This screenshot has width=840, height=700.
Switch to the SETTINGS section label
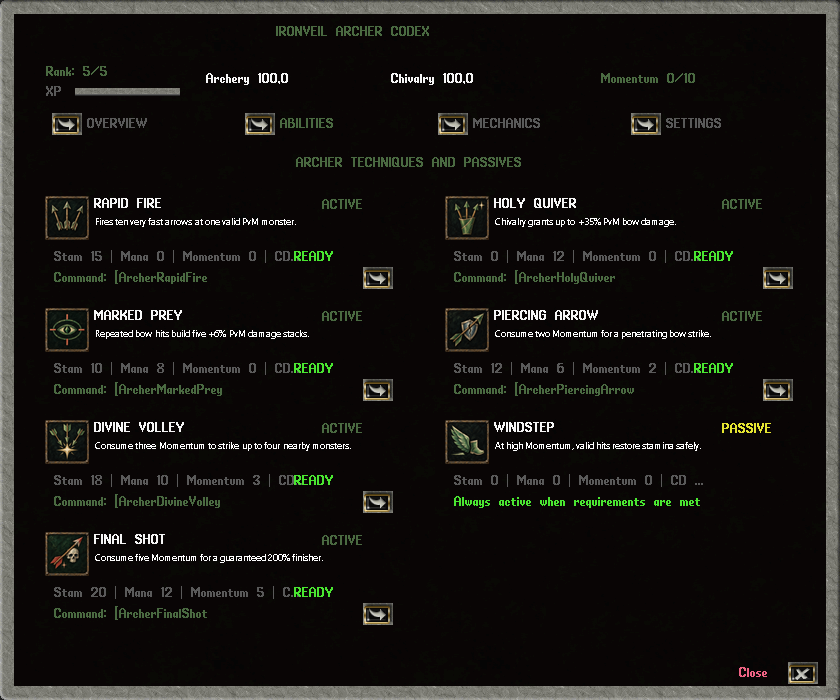pyautogui.click(x=693, y=123)
